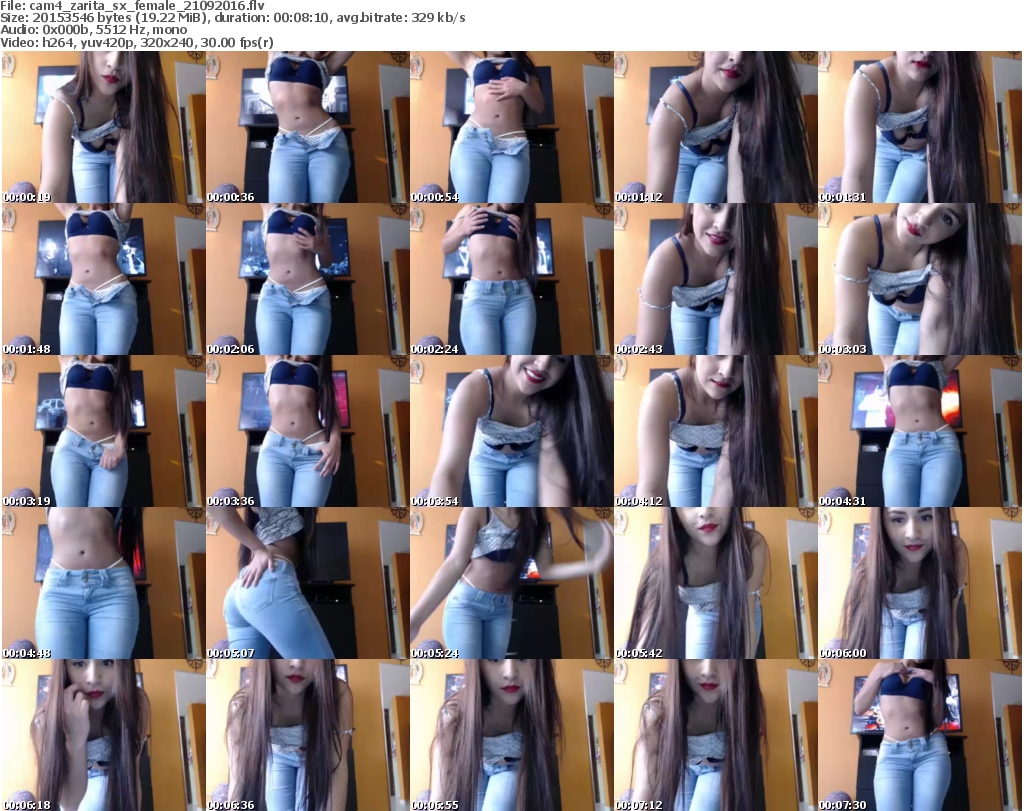Click the thumbnail timestamped 00:00:19
The image size is (1024, 811).
(x=103, y=127)
